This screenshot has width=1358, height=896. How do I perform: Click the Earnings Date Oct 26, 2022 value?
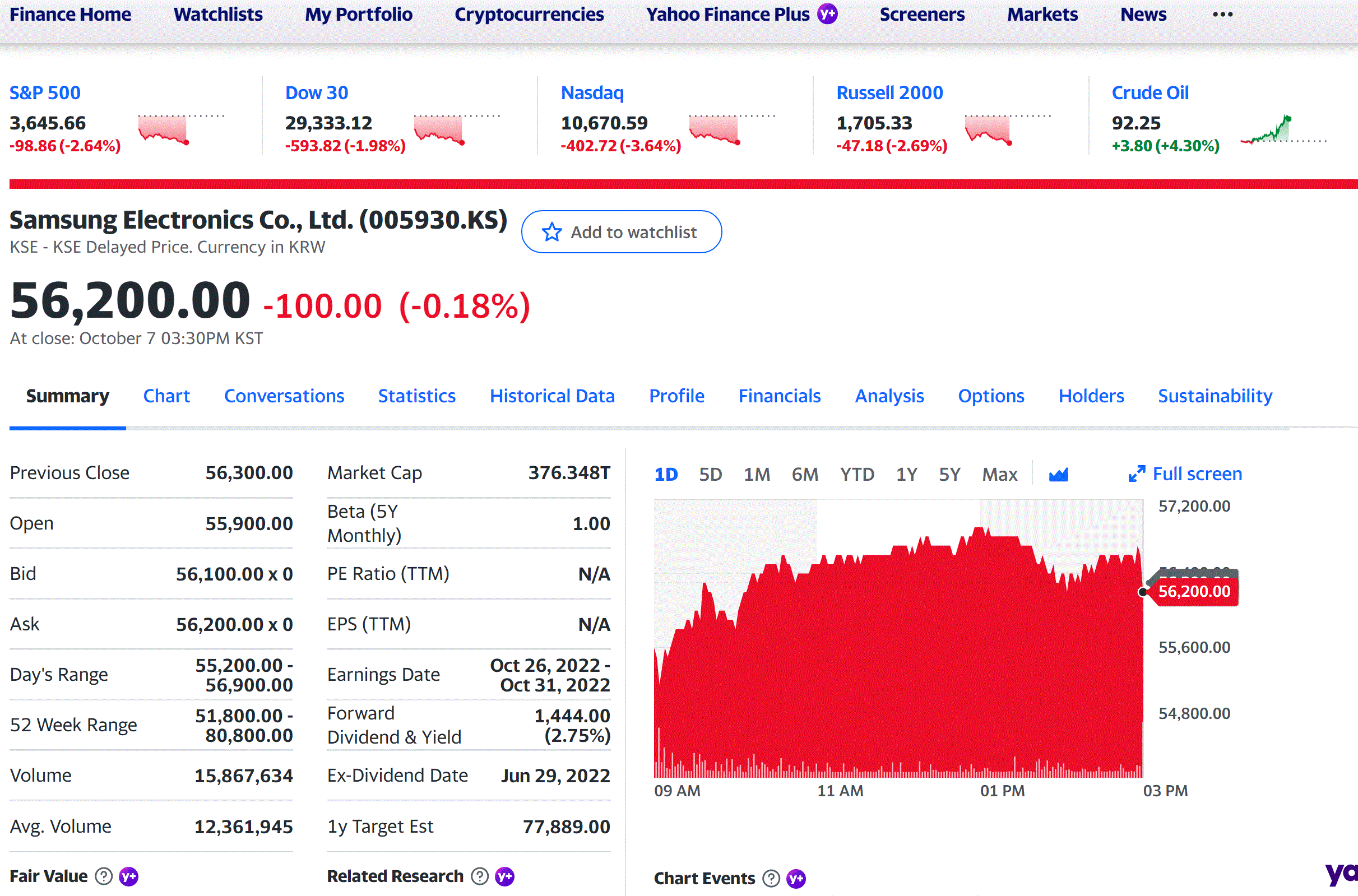point(550,675)
